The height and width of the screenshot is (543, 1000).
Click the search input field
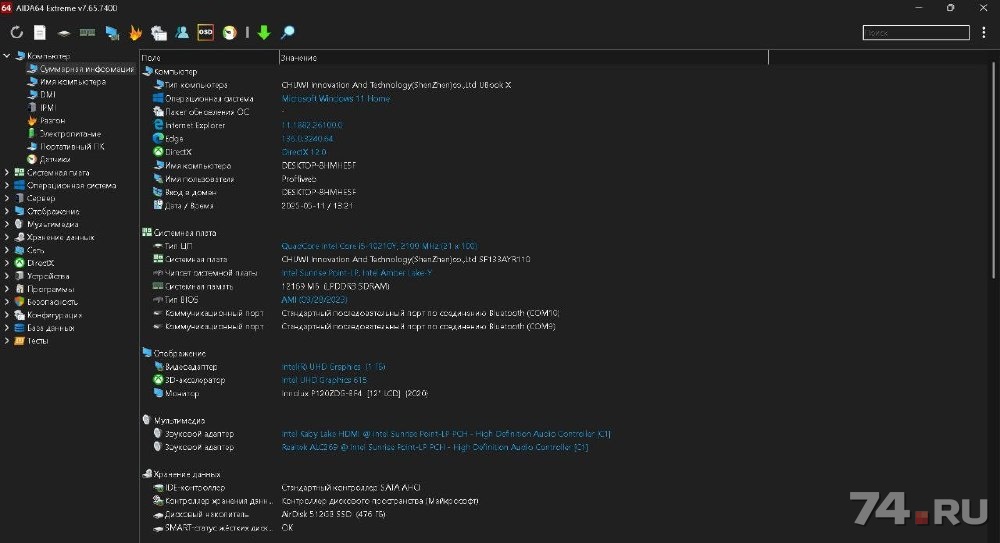click(916, 33)
